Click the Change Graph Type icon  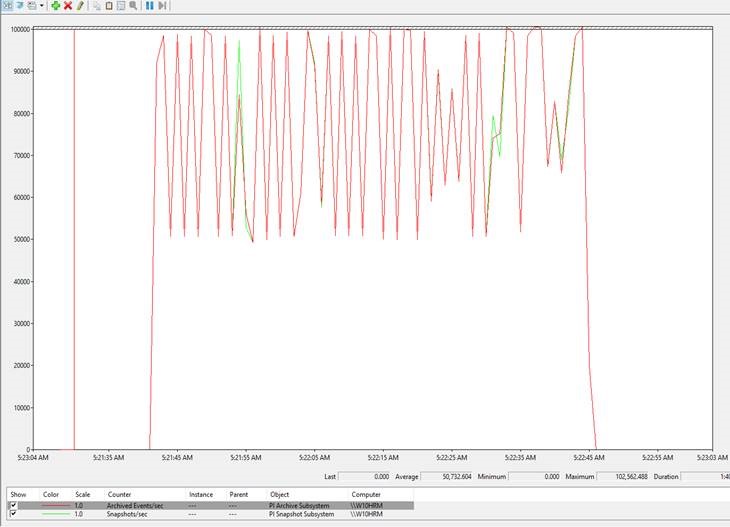32,5
